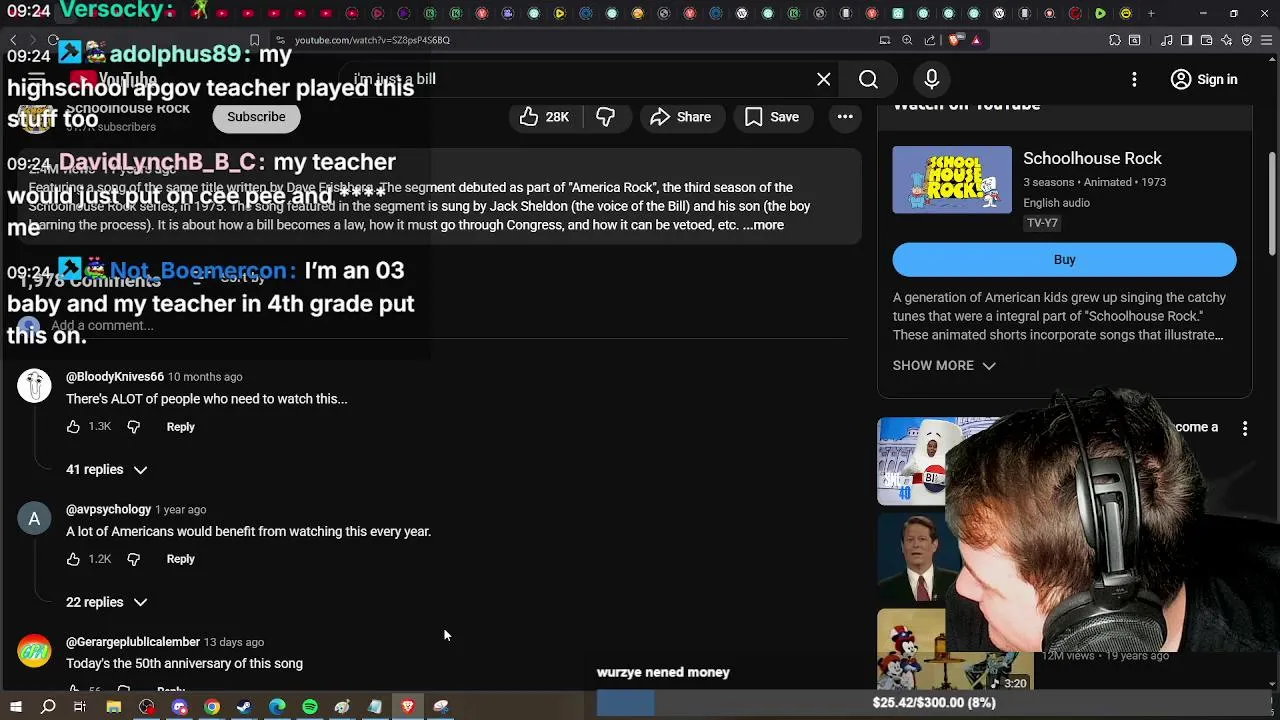The width and height of the screenshot is (1280, 720).
Task: Open recommended video thumbnail showing 3:20 duration
Action: pyautogui.click(x=953, y=650)
